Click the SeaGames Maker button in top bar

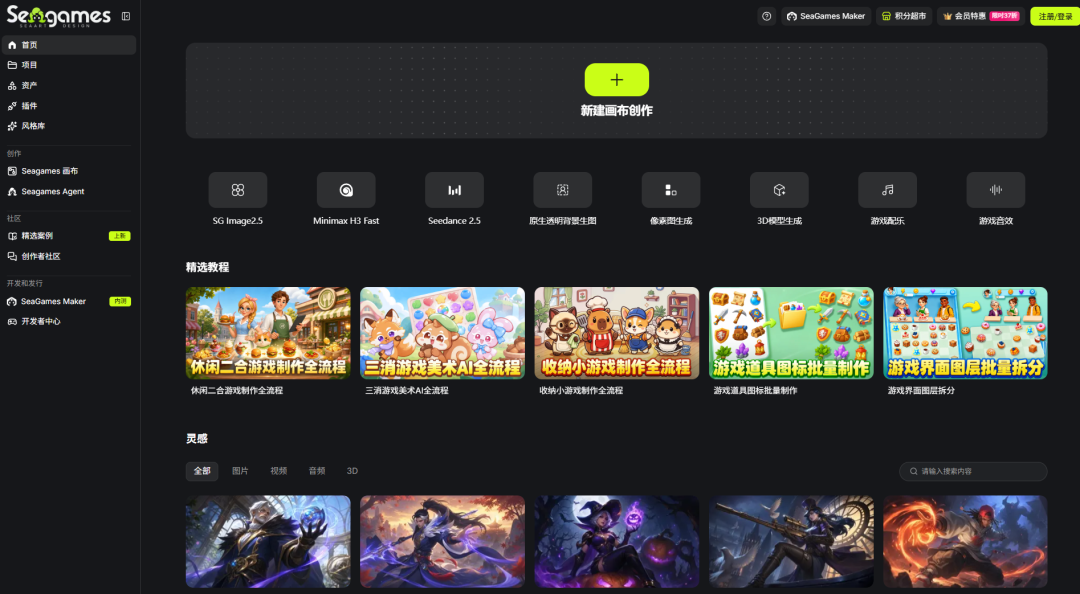tap(826, 16)
